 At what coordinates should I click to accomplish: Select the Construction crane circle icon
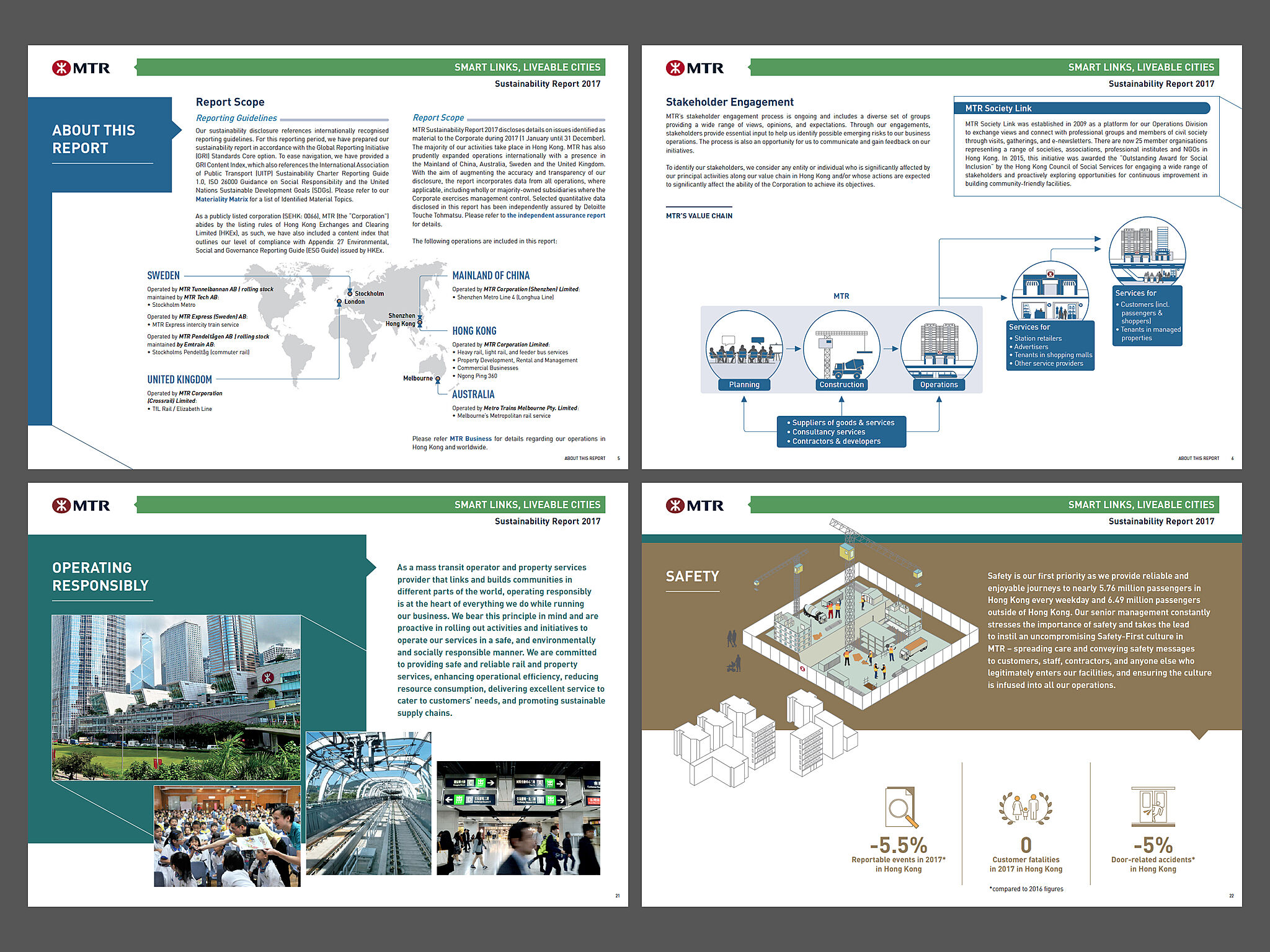click(x=841, y=345)
